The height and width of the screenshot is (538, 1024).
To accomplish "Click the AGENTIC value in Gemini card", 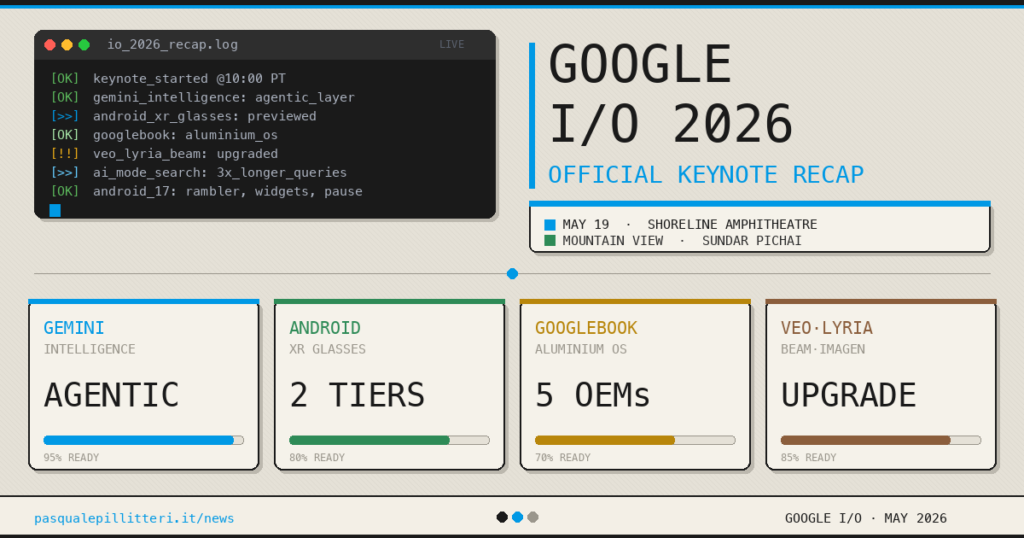I will point(111,396).
